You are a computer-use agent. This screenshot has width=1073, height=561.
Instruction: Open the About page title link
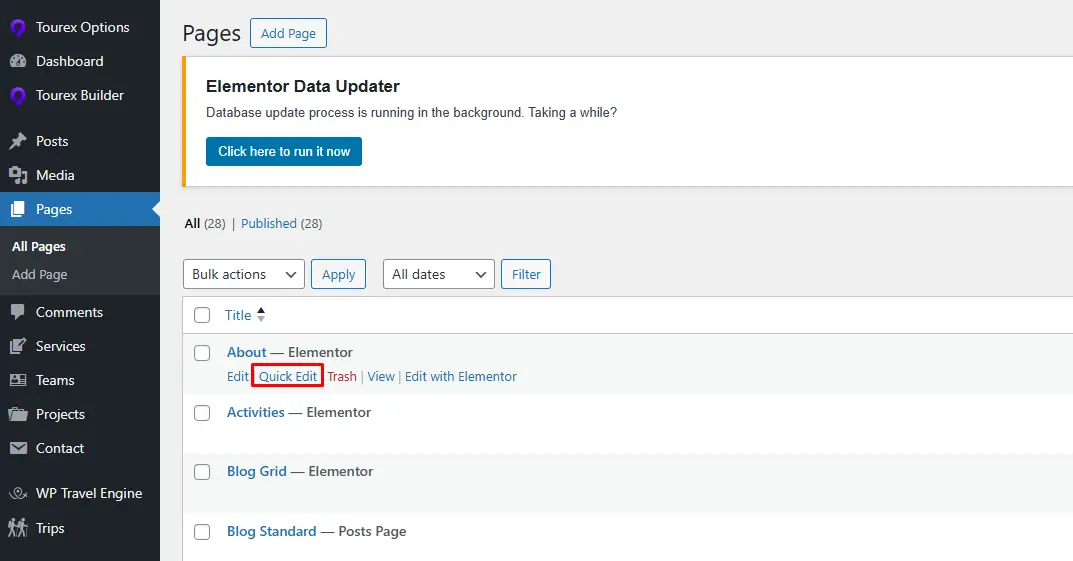click(x=246, y=352)
